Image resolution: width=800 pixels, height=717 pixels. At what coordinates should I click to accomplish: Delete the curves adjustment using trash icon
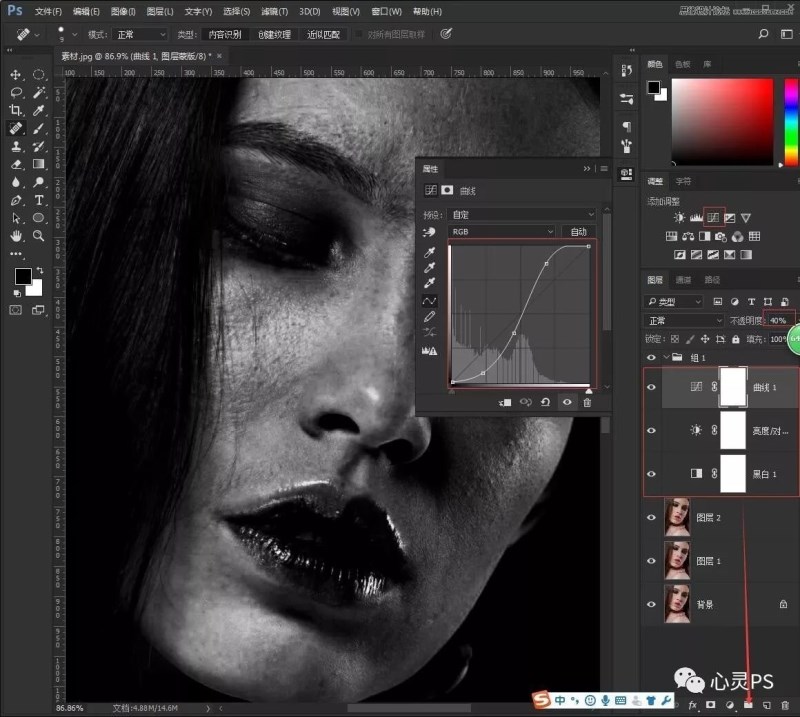pyautogui.click(x=587, y=402)
